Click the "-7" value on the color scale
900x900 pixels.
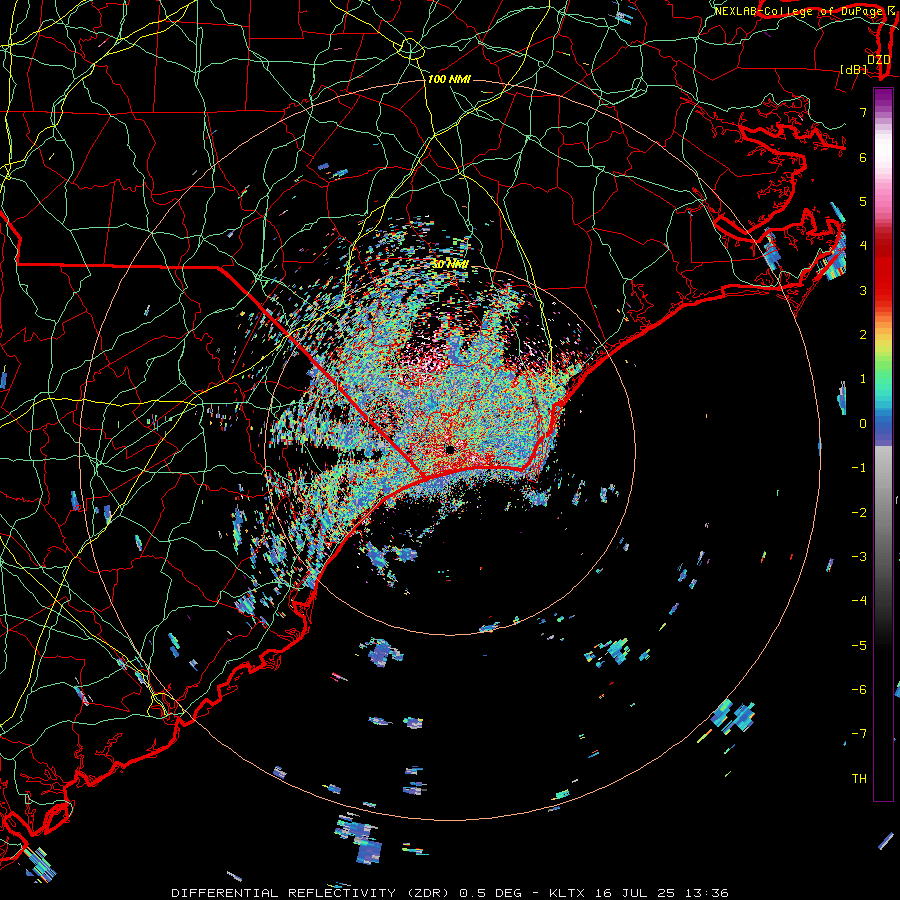coord(859,734)
